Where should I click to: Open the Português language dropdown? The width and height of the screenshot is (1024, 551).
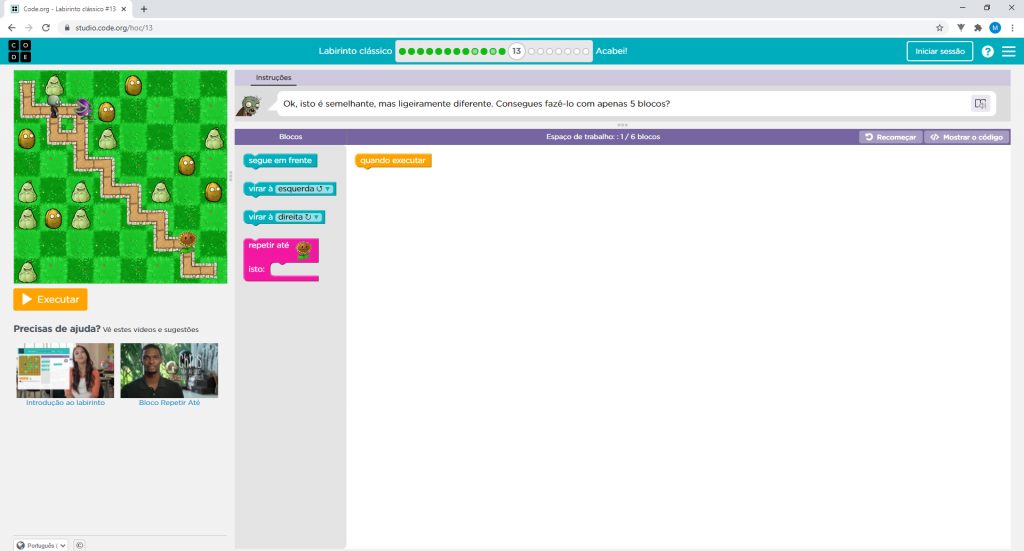[41, 545]
